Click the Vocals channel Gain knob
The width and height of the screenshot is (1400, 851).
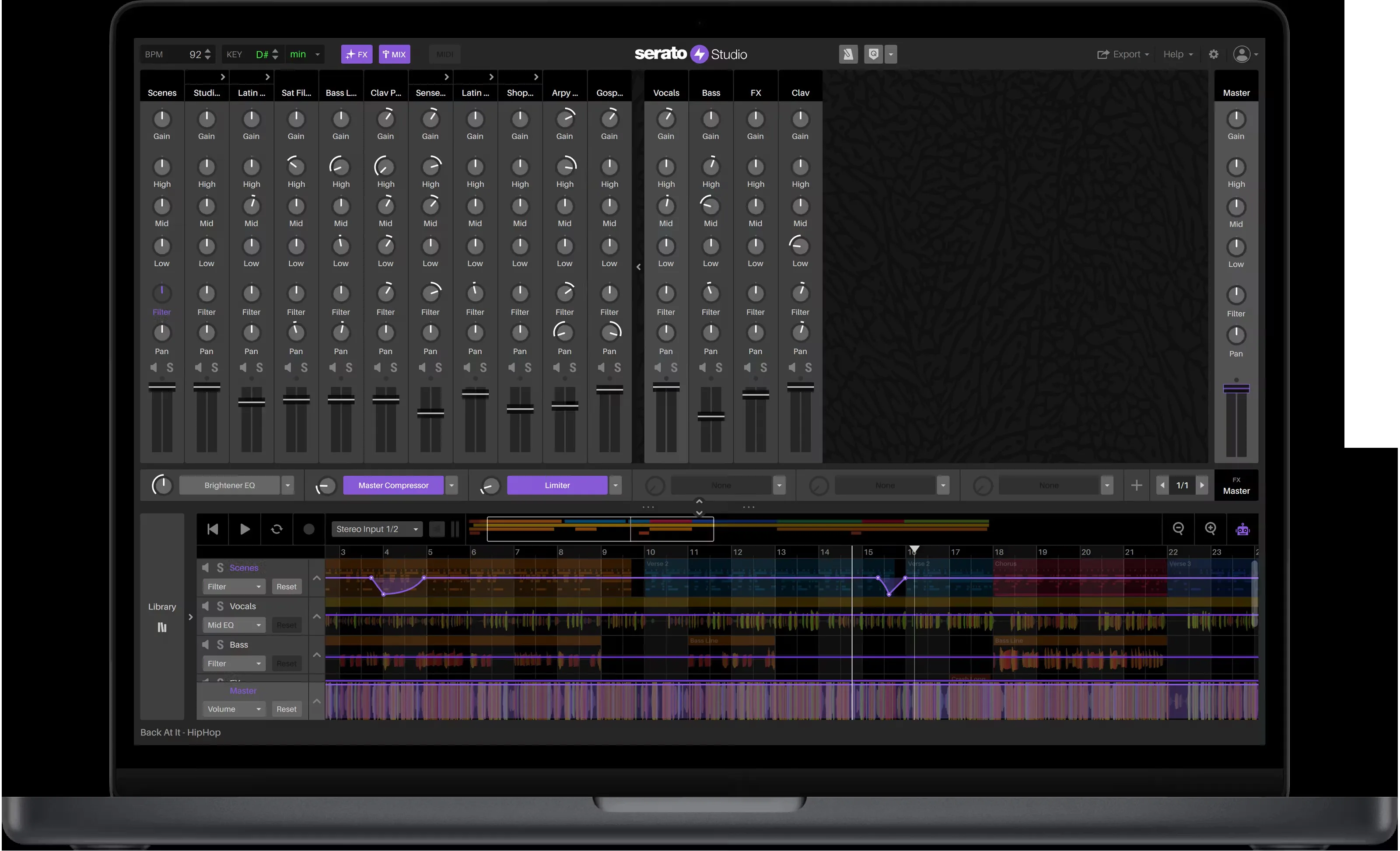click(x=666, y=119)
